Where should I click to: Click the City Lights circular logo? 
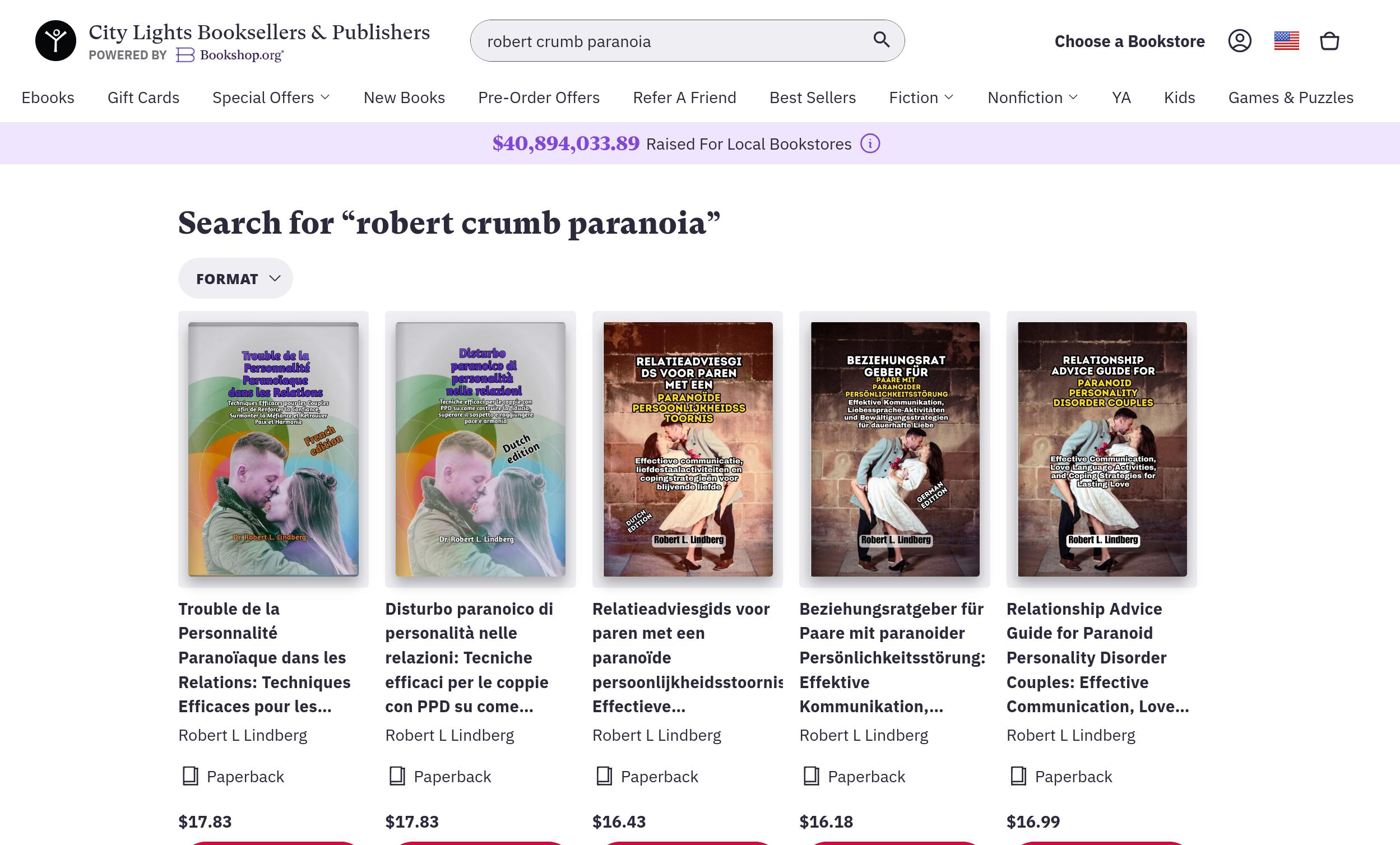click(55, 41)
